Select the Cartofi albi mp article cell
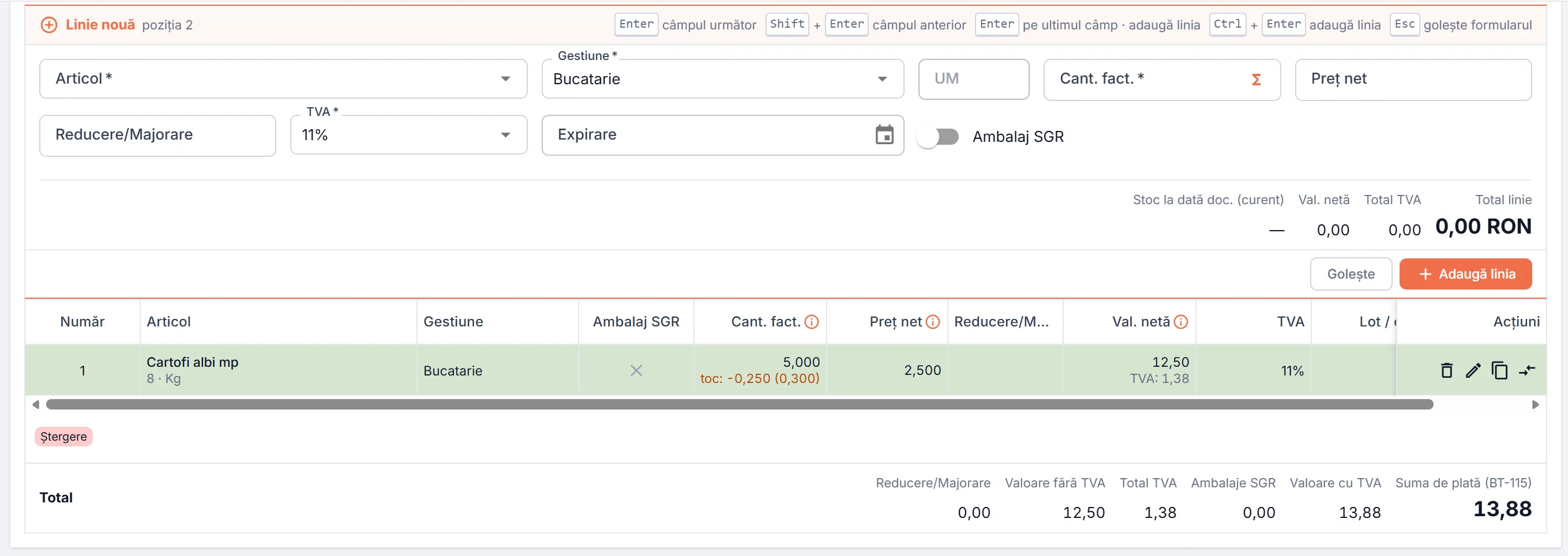Image resolution: width=1568 pixels, height=556 pixels. point(278,370)
